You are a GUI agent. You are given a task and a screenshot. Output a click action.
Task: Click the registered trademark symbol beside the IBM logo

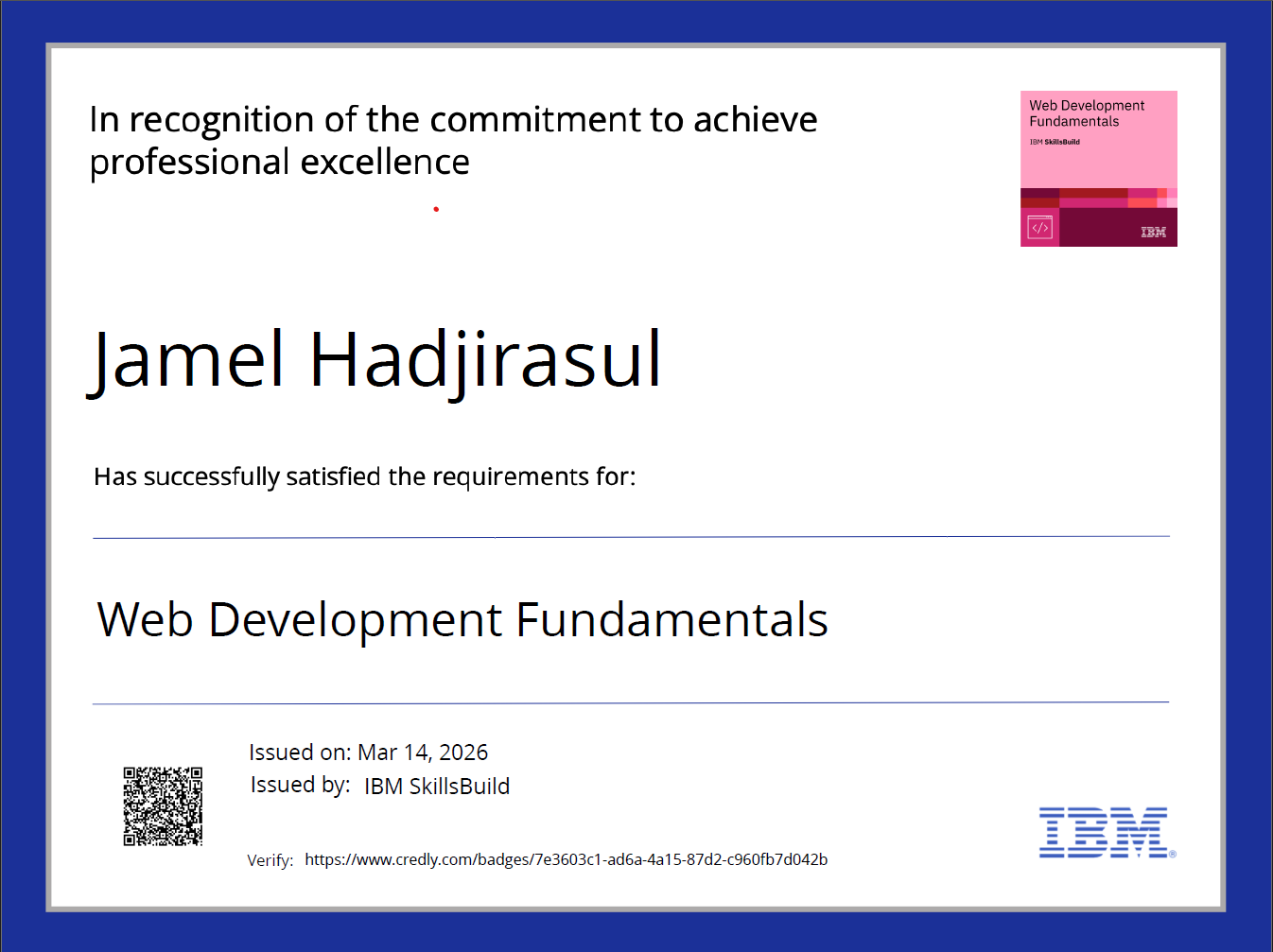1173,854
